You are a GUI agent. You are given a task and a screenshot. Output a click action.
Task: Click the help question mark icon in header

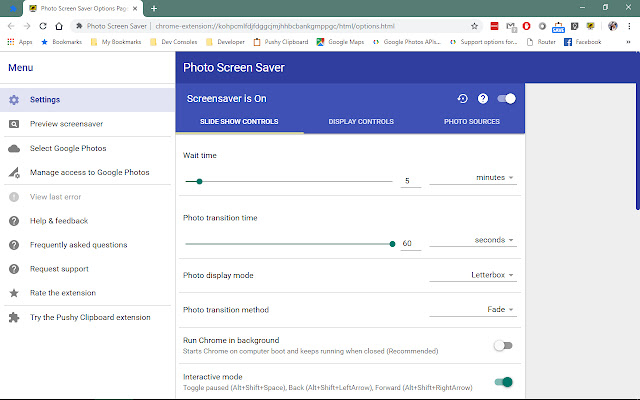coord(483,99)
